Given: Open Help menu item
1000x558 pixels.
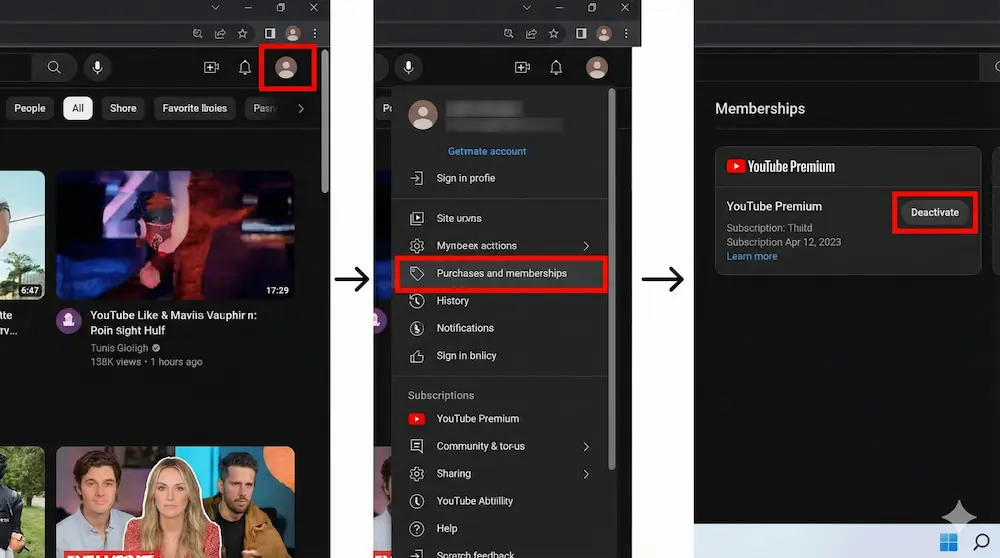Looking at the screenshot, I should [x=501, y=529].
